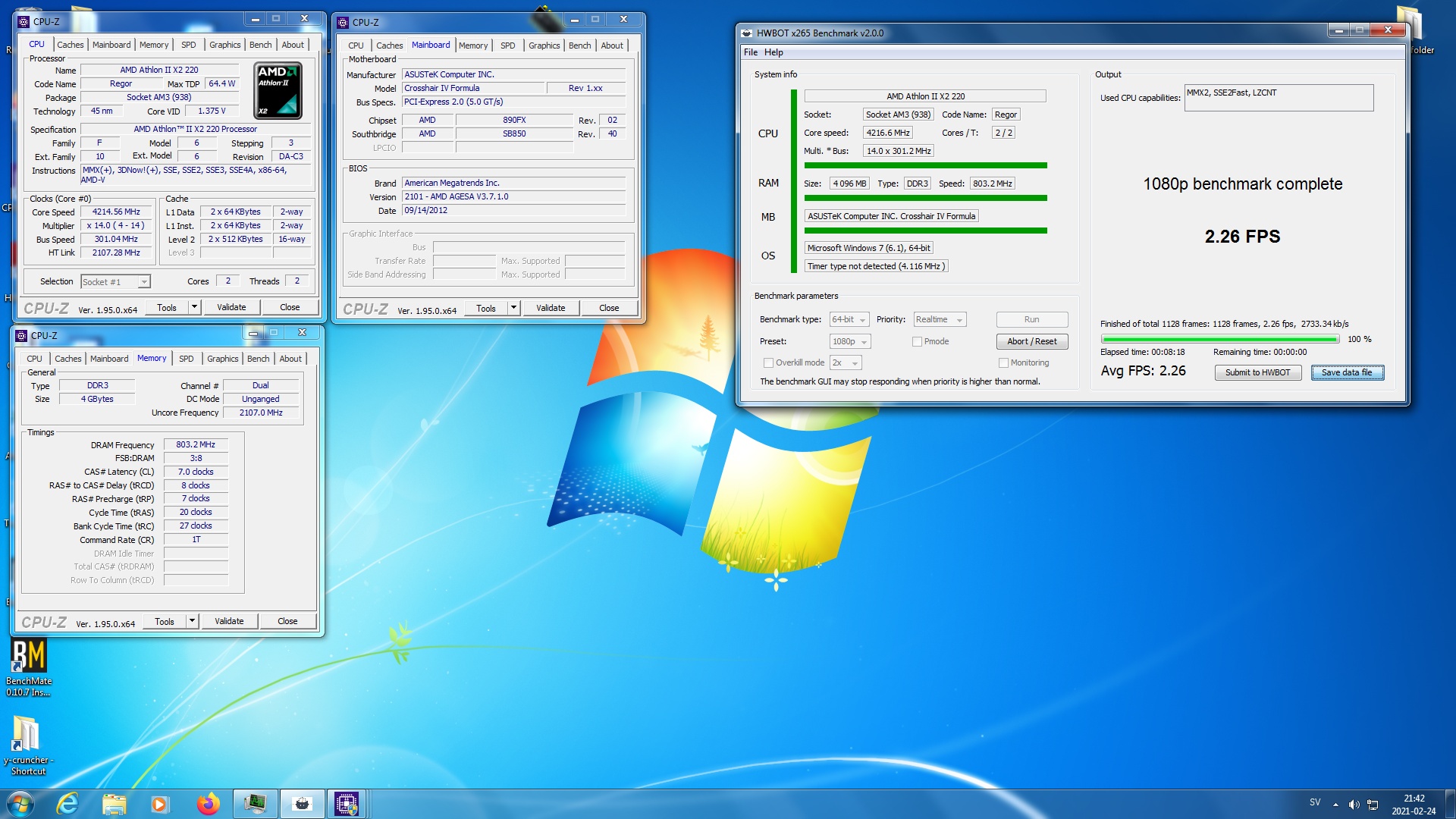Click Submit to HWBOT button
The image size is (1456, 819).
[1258, 372]
